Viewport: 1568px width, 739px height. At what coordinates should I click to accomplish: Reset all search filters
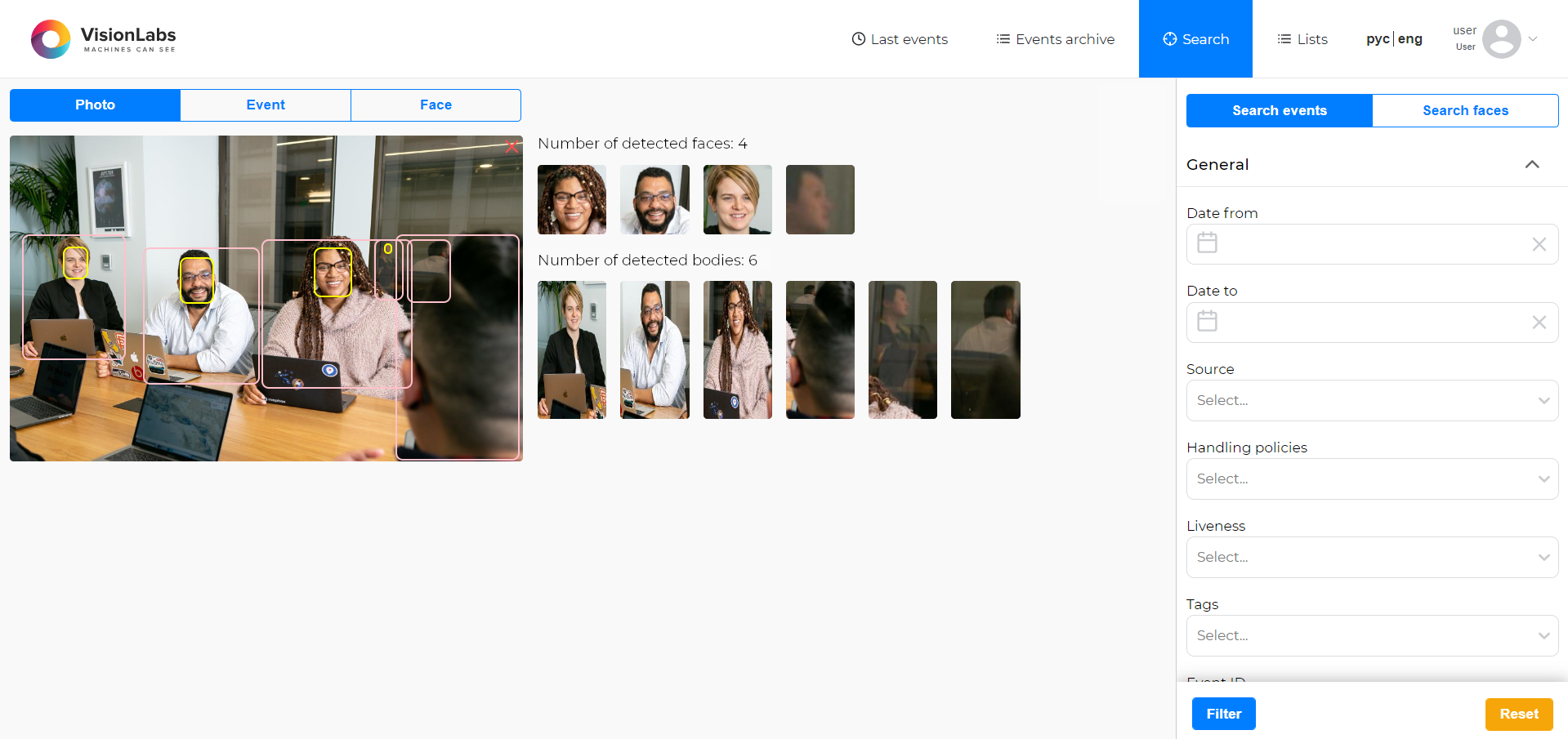tap(1518, 714)
